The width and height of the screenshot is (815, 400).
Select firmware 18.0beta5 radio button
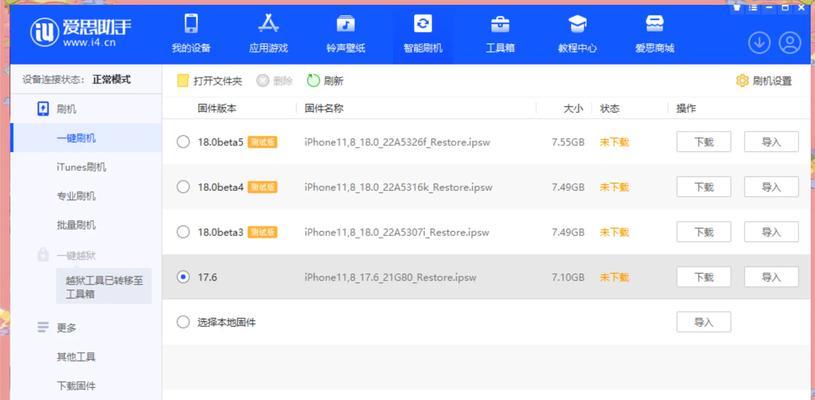click(x=183, y=142)
